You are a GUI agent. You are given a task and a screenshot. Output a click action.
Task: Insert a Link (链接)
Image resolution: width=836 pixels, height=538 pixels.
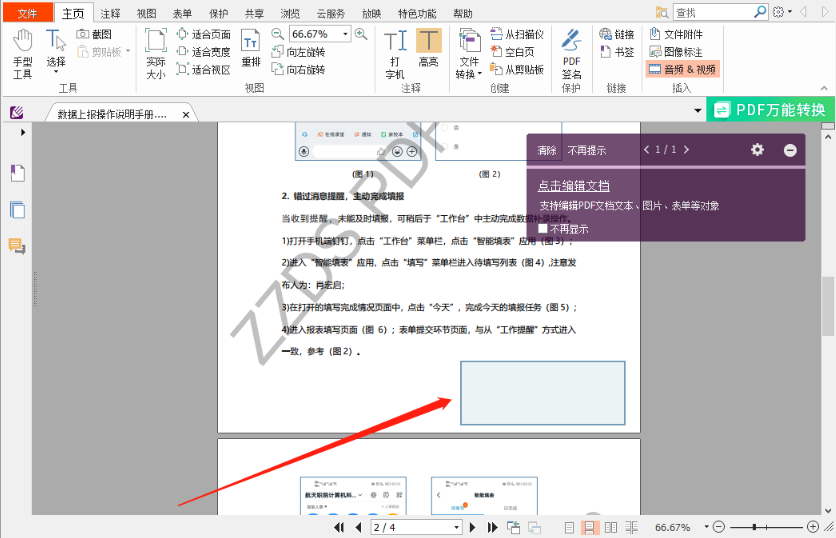pyautogui.click(x=617, y=34)
